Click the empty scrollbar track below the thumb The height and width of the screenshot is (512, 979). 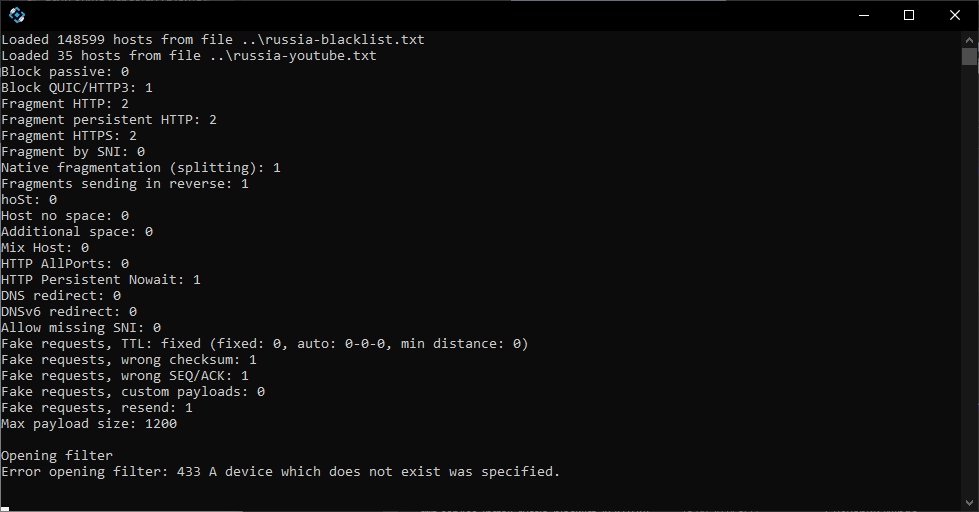click(969, 280)
